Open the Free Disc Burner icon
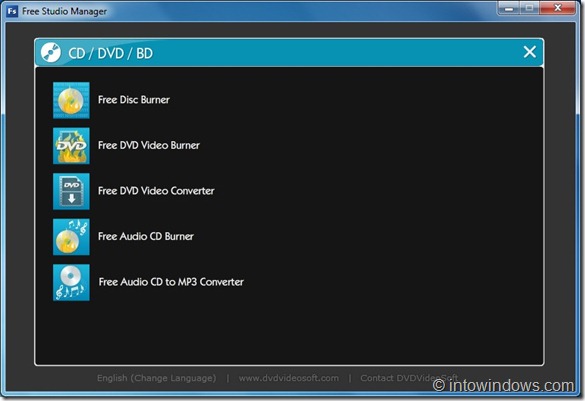The height and width of the screenshot is (401, 585). [71, 100]
